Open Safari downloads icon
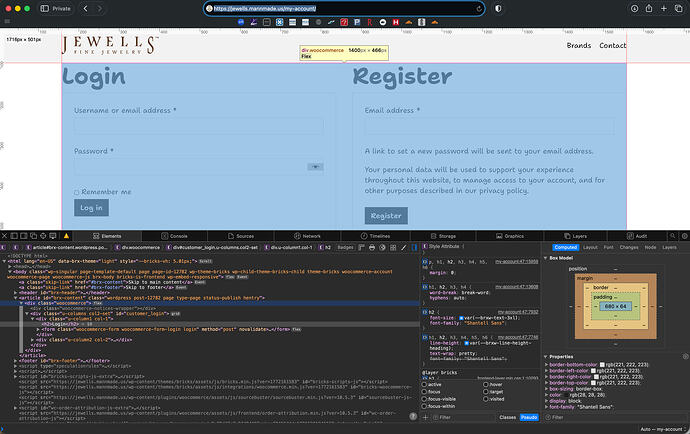 634,8
